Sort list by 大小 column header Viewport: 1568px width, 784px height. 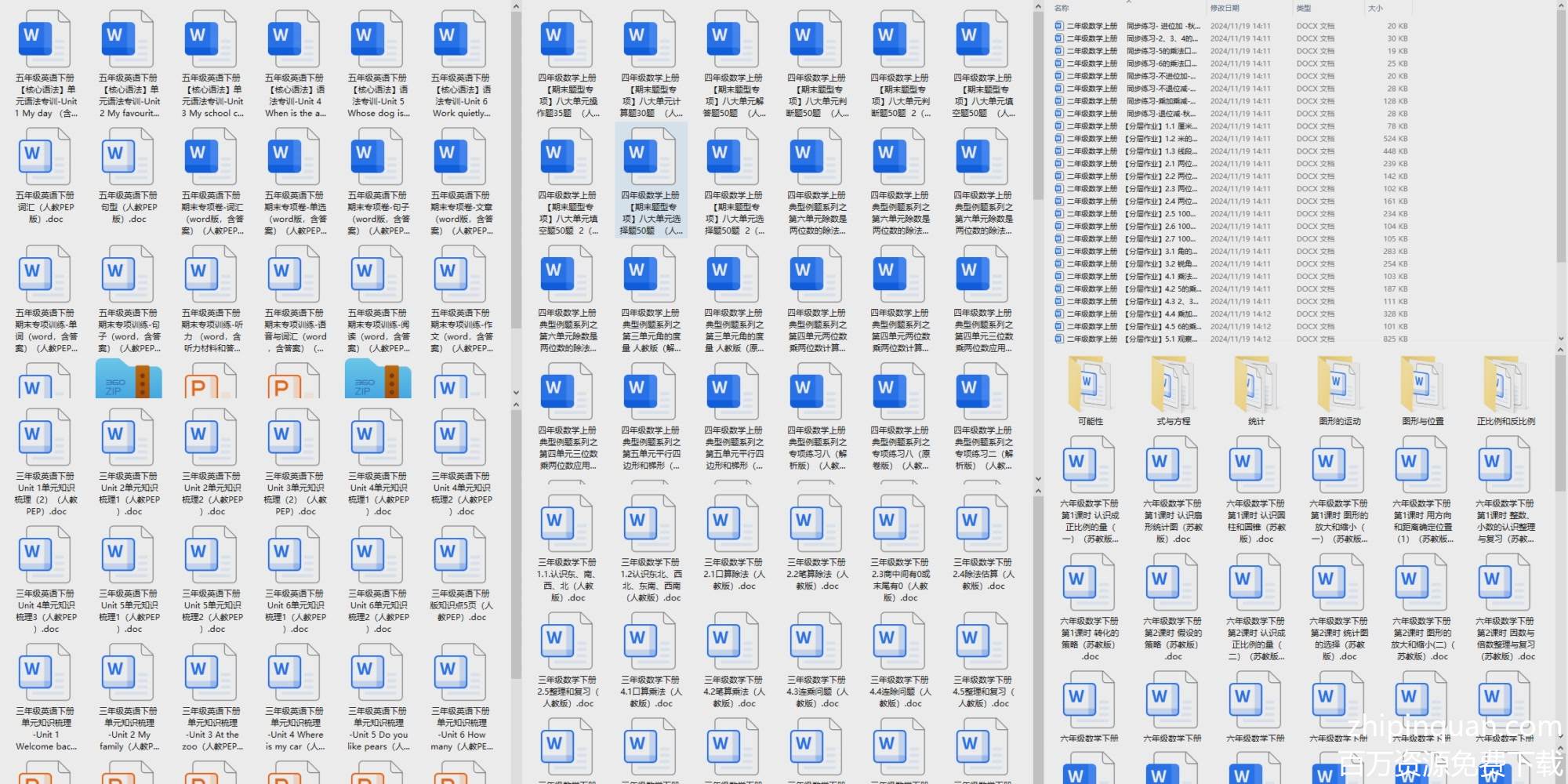pos(1375,8)
